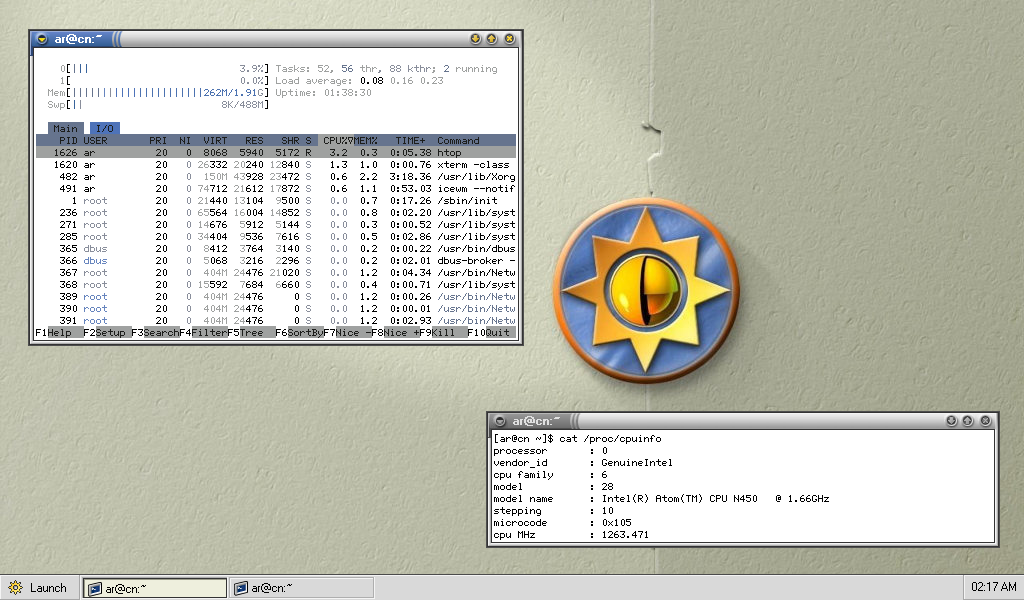Open F2 Setup in htop
The image size is (1024, 600).
click(x=108, y=332)
